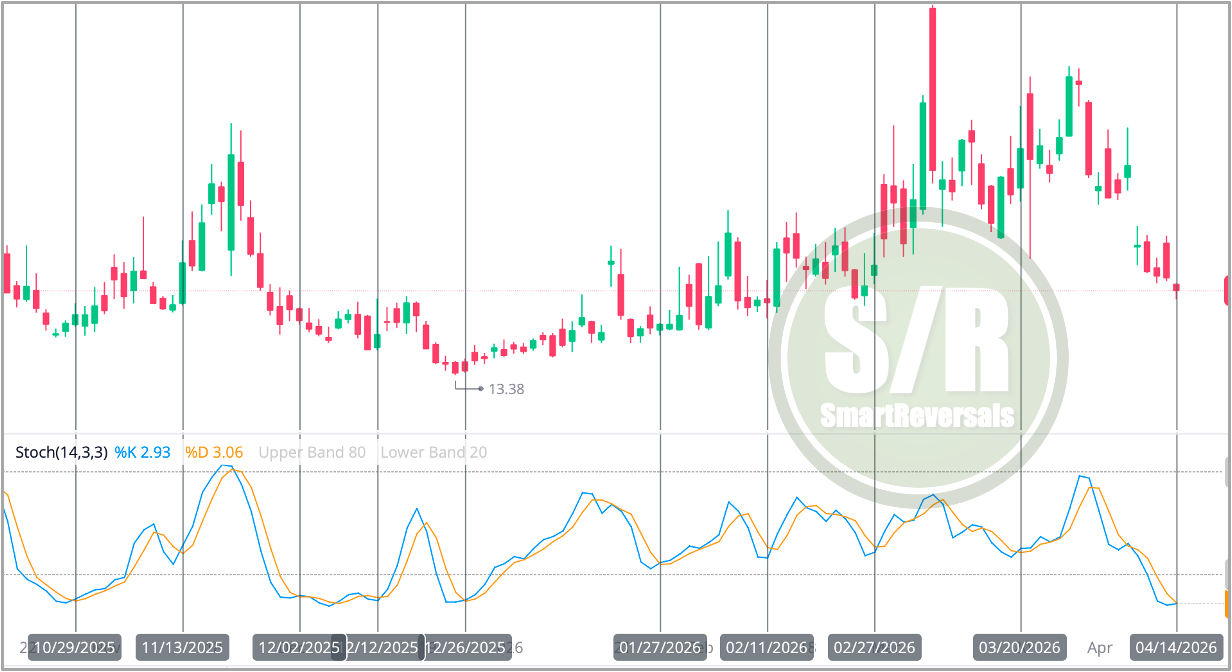The image size is (1232, 672).
Task: Click the Upper Band 80 label
Action: [x=312, y=452]
